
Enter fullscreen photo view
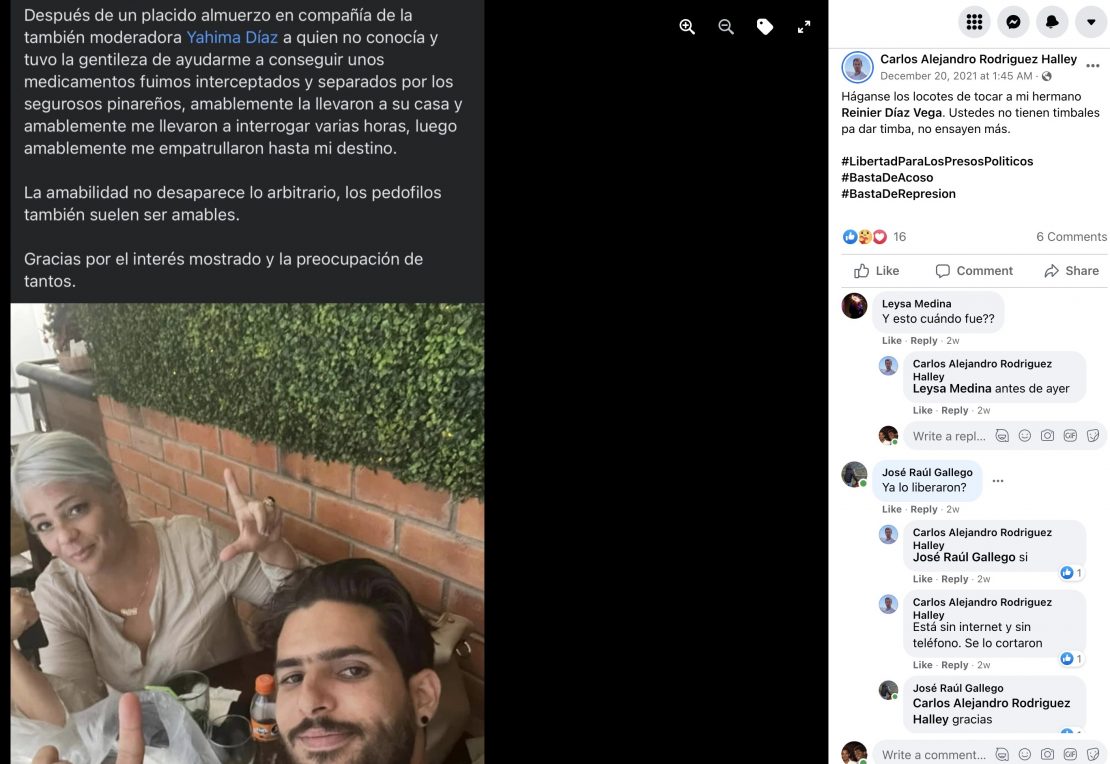(x=803, y=27)
